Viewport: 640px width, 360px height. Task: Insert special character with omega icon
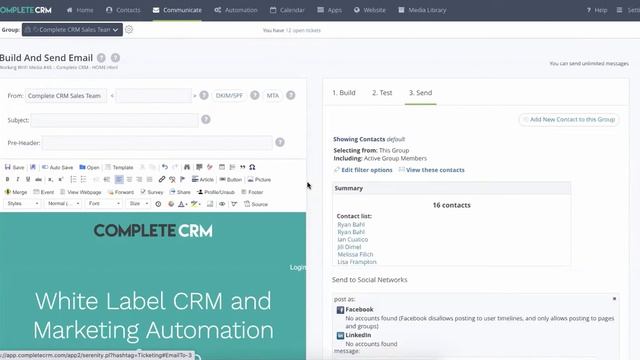pyautogui.click(x=252, y=167)
